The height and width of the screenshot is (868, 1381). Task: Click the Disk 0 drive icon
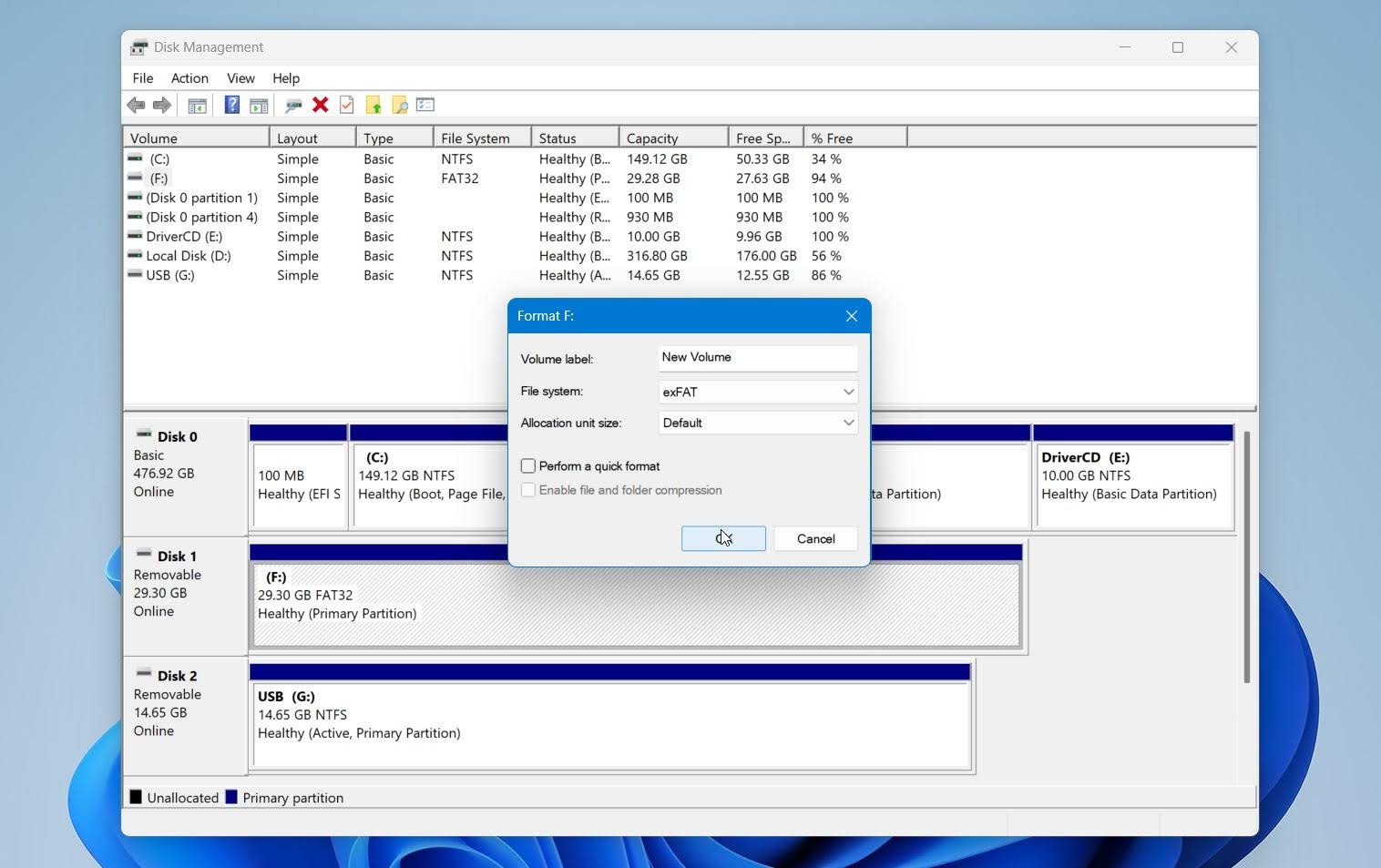click(143, 434)
